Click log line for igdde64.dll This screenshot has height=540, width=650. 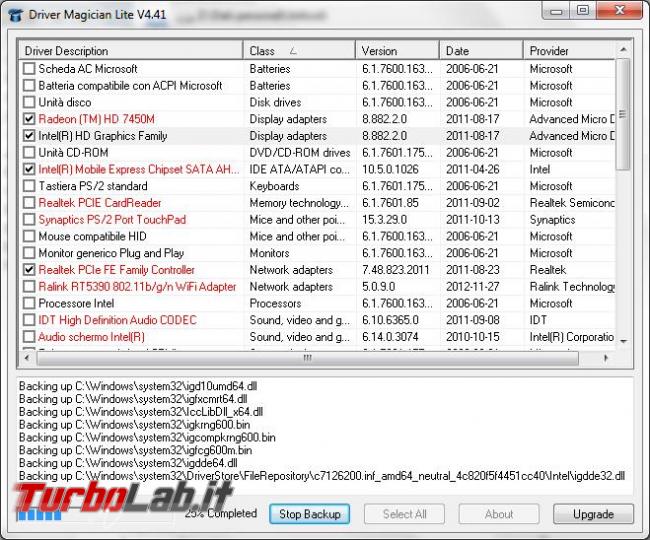click(128, 463)
